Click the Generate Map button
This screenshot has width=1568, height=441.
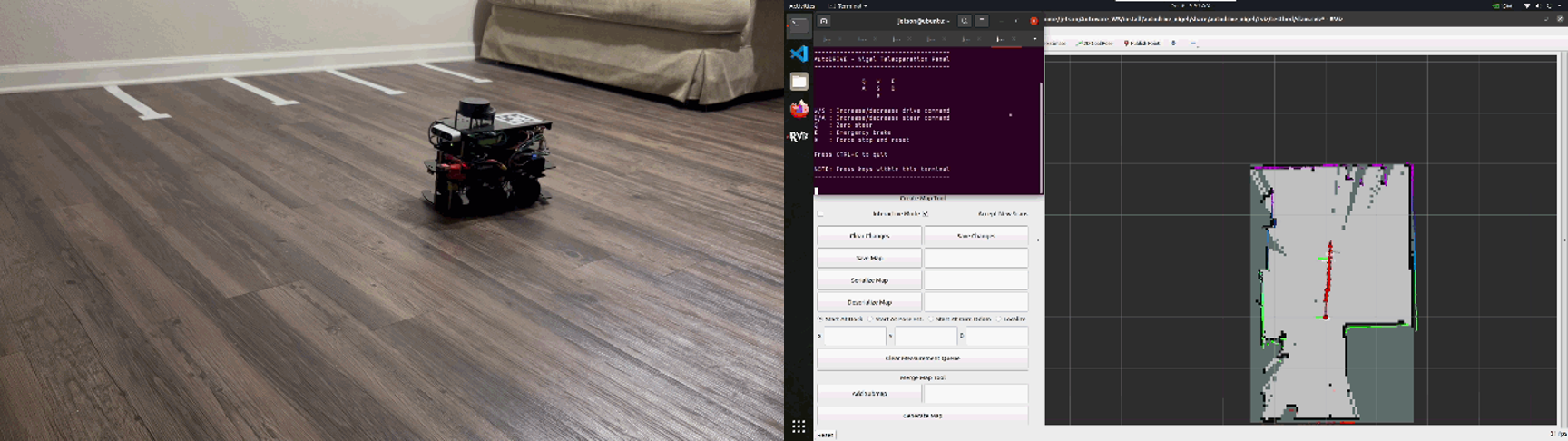pos(922,416)
